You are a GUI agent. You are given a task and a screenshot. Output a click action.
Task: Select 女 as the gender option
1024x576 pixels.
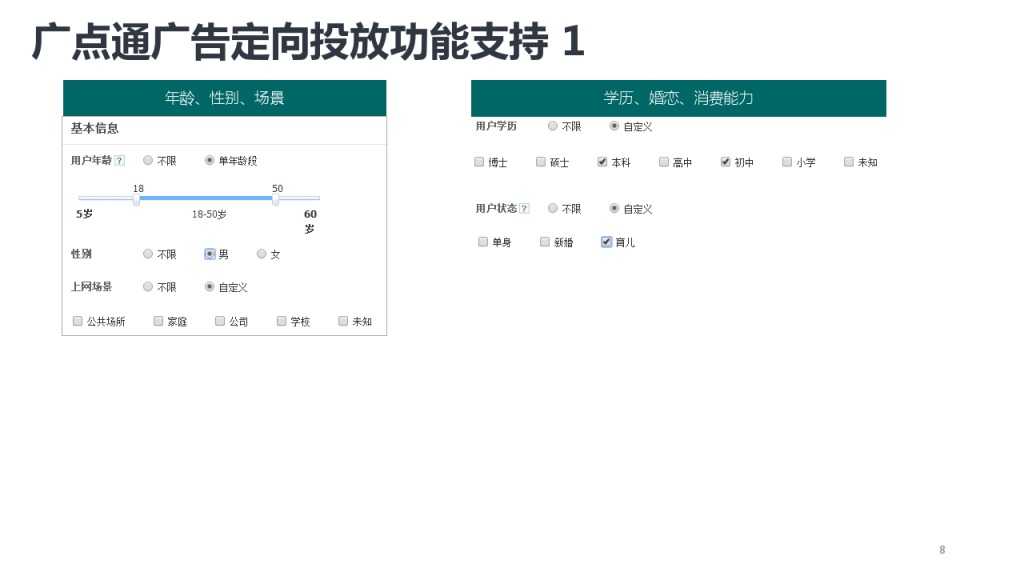pos(262,254)
